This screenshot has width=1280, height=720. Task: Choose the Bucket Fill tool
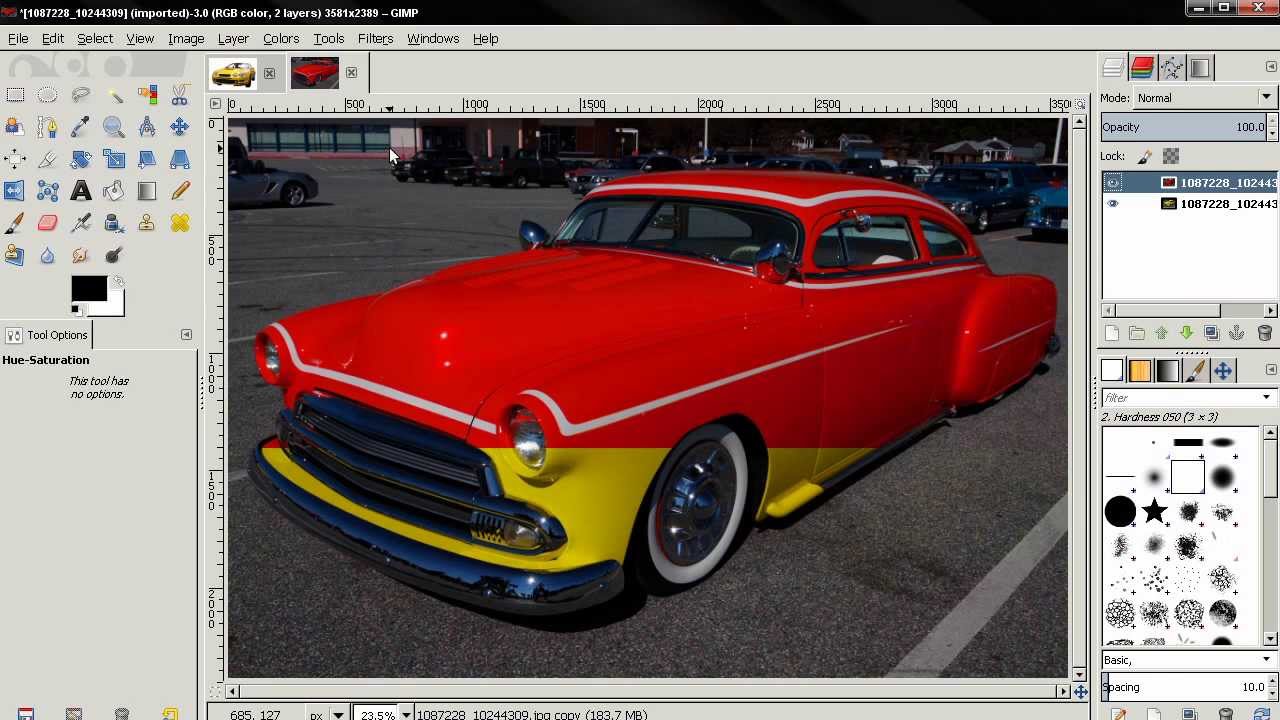(x=114, y=191)
